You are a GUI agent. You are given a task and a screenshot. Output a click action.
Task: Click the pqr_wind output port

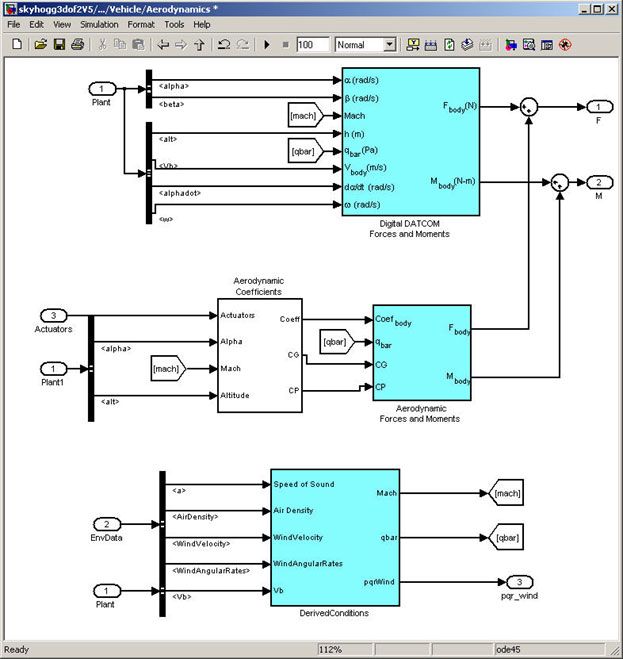click(x=519, y=582)
